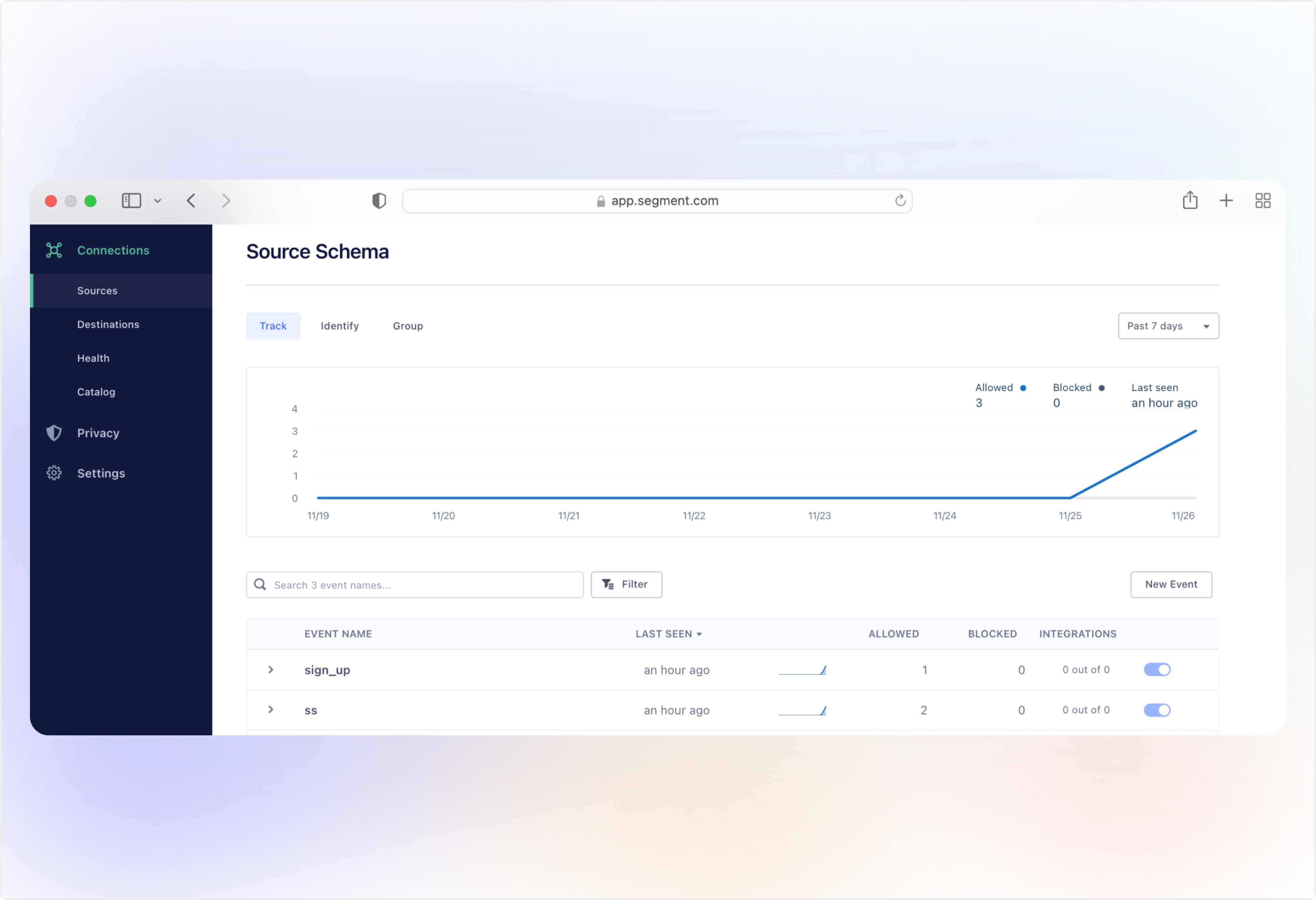Show tab overview grid icon

[x=1263, y=201]
